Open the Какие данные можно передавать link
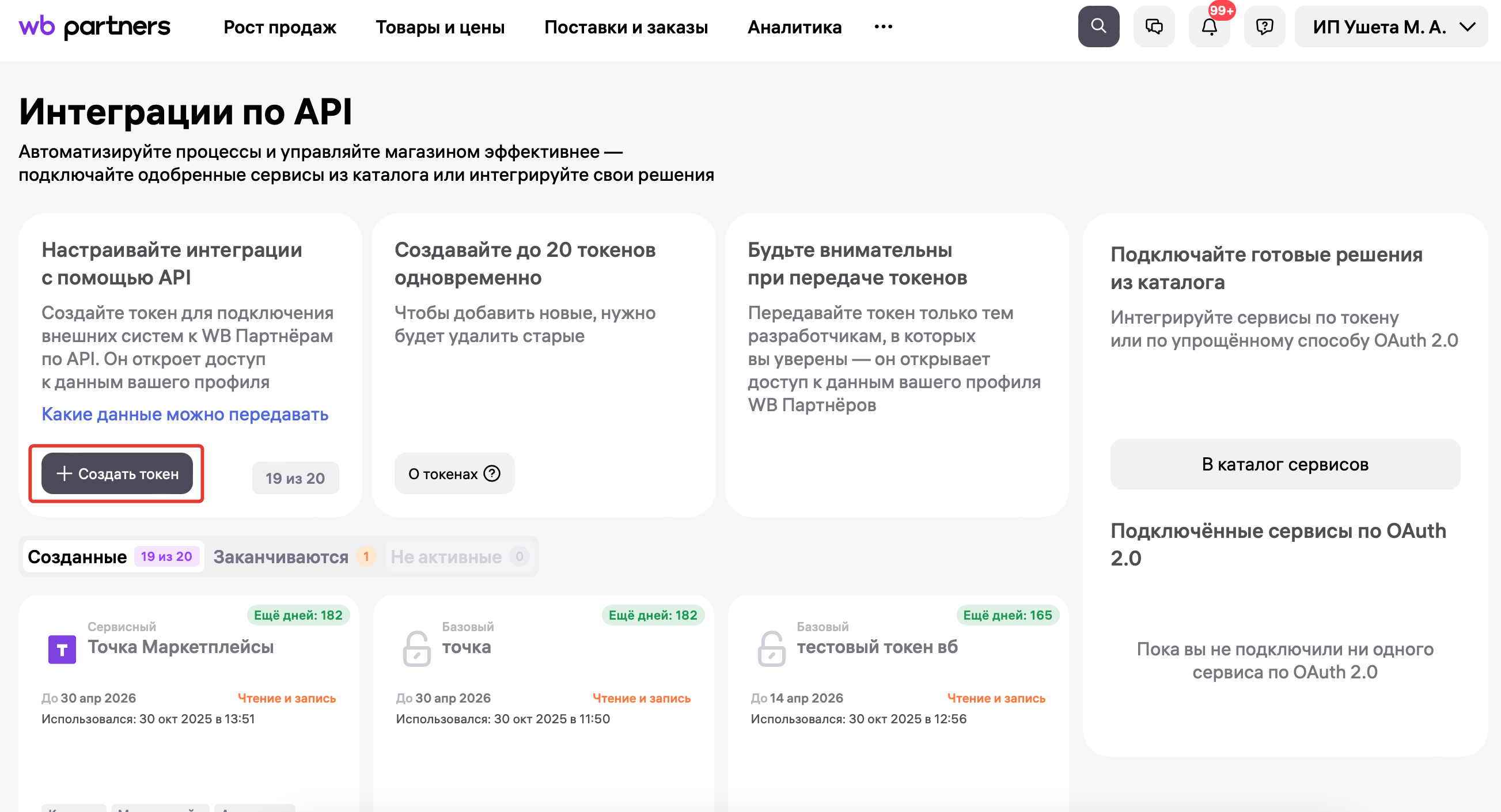1501x812 pixels. click(185, 414)
